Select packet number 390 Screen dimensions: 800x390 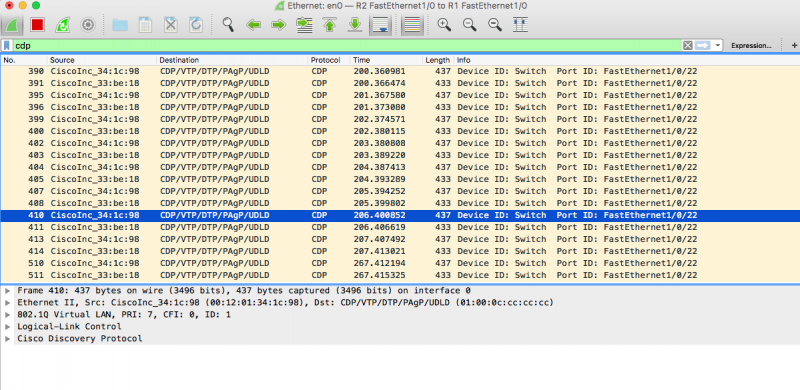click(x=400, y=71)
